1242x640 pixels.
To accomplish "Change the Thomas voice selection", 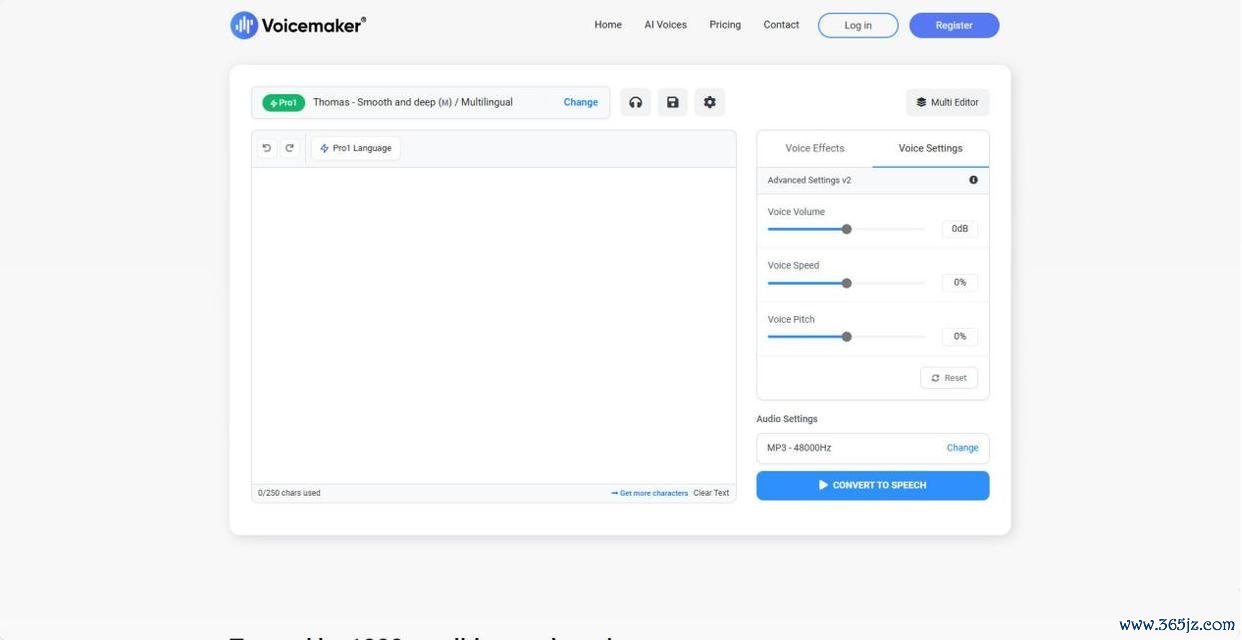I will [x=580, y=102].
